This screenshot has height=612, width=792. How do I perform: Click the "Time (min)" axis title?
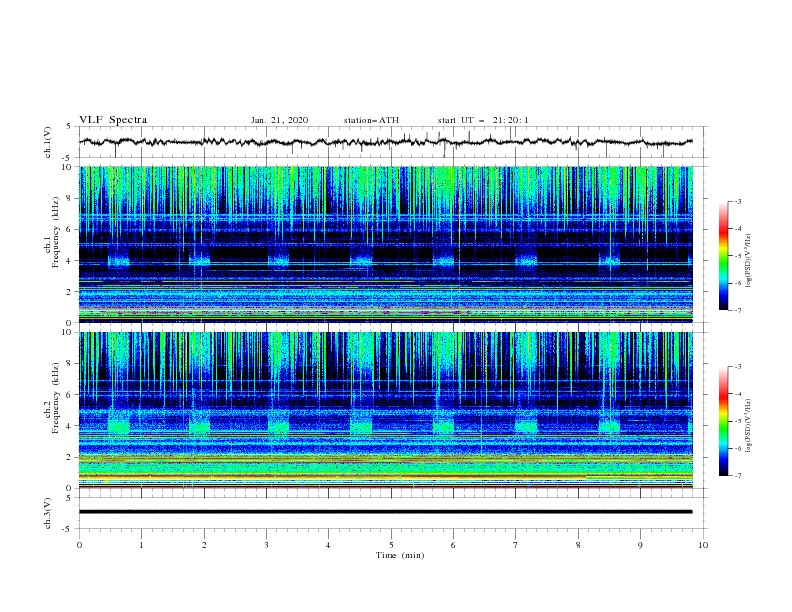pyautogui.click(x=400, y=555)
